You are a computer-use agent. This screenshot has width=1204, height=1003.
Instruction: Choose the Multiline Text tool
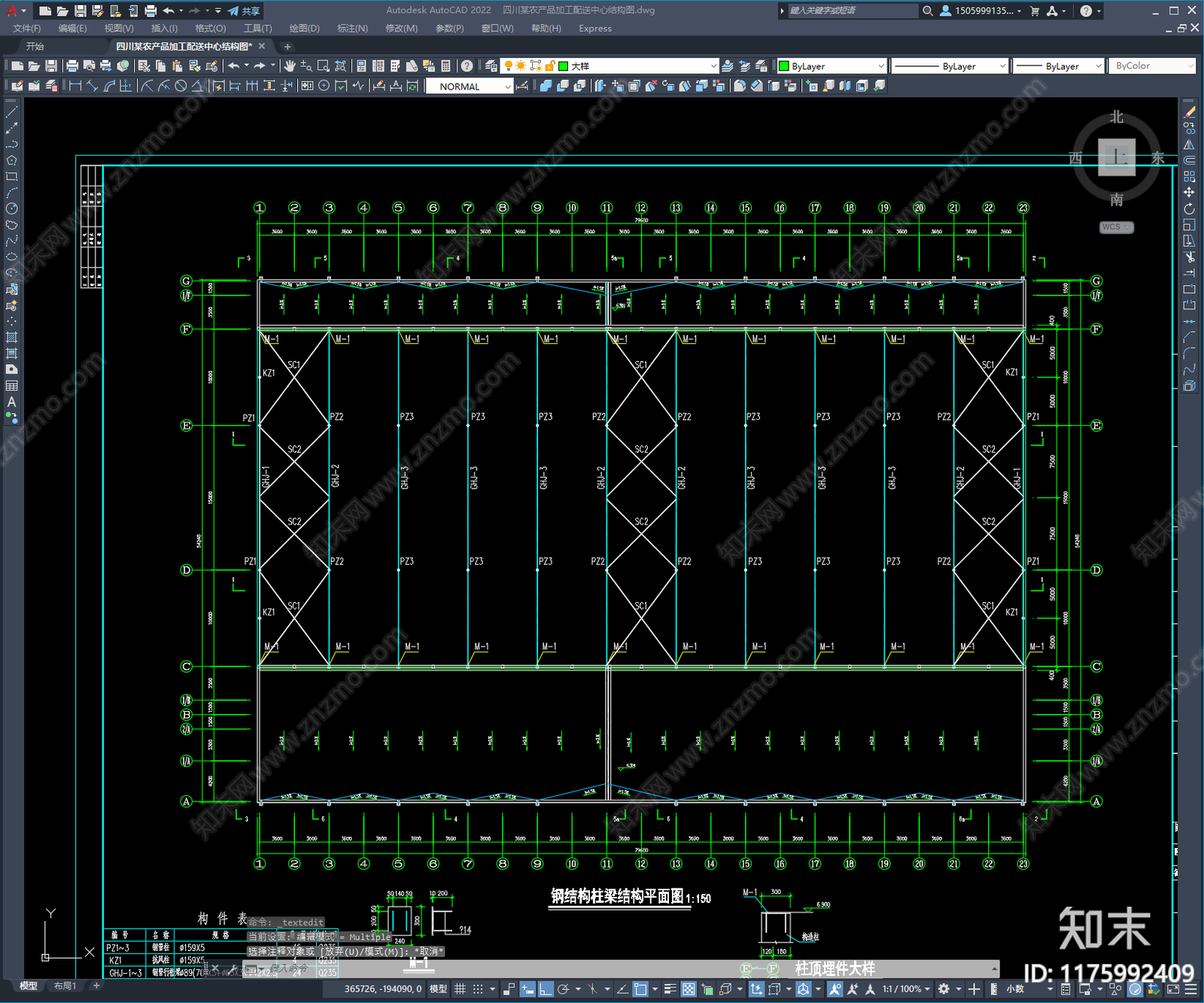11,402
